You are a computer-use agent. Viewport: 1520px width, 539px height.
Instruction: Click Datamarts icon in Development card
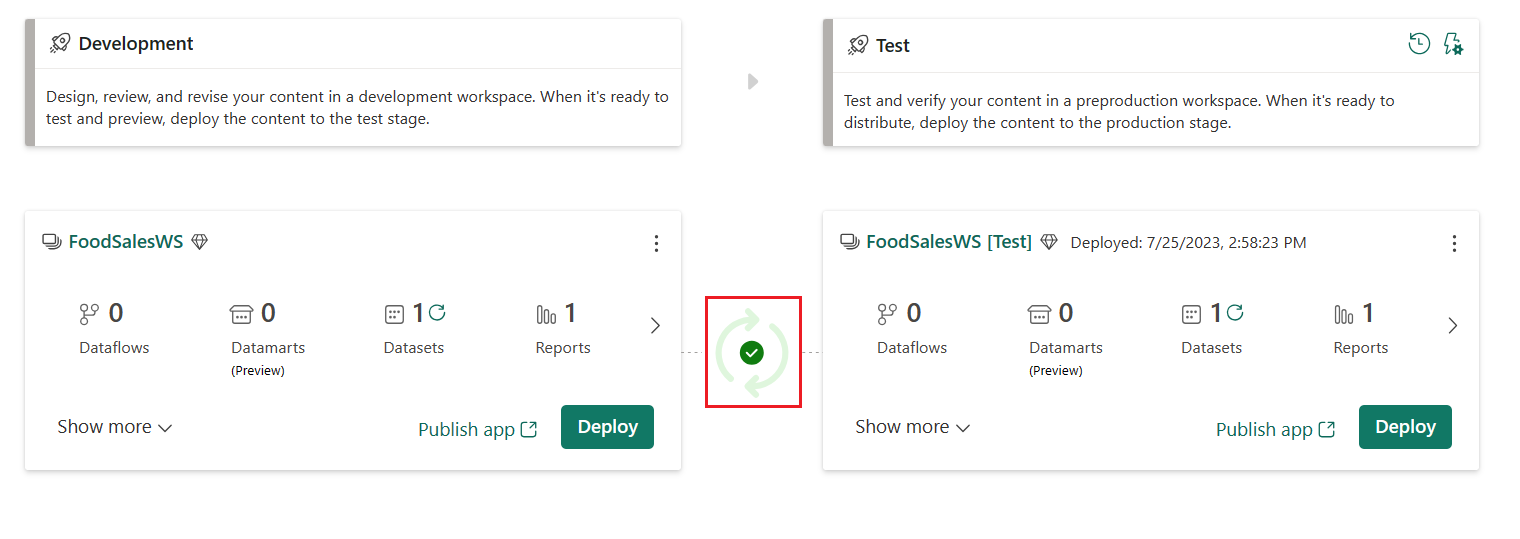(x=241, y=314)
